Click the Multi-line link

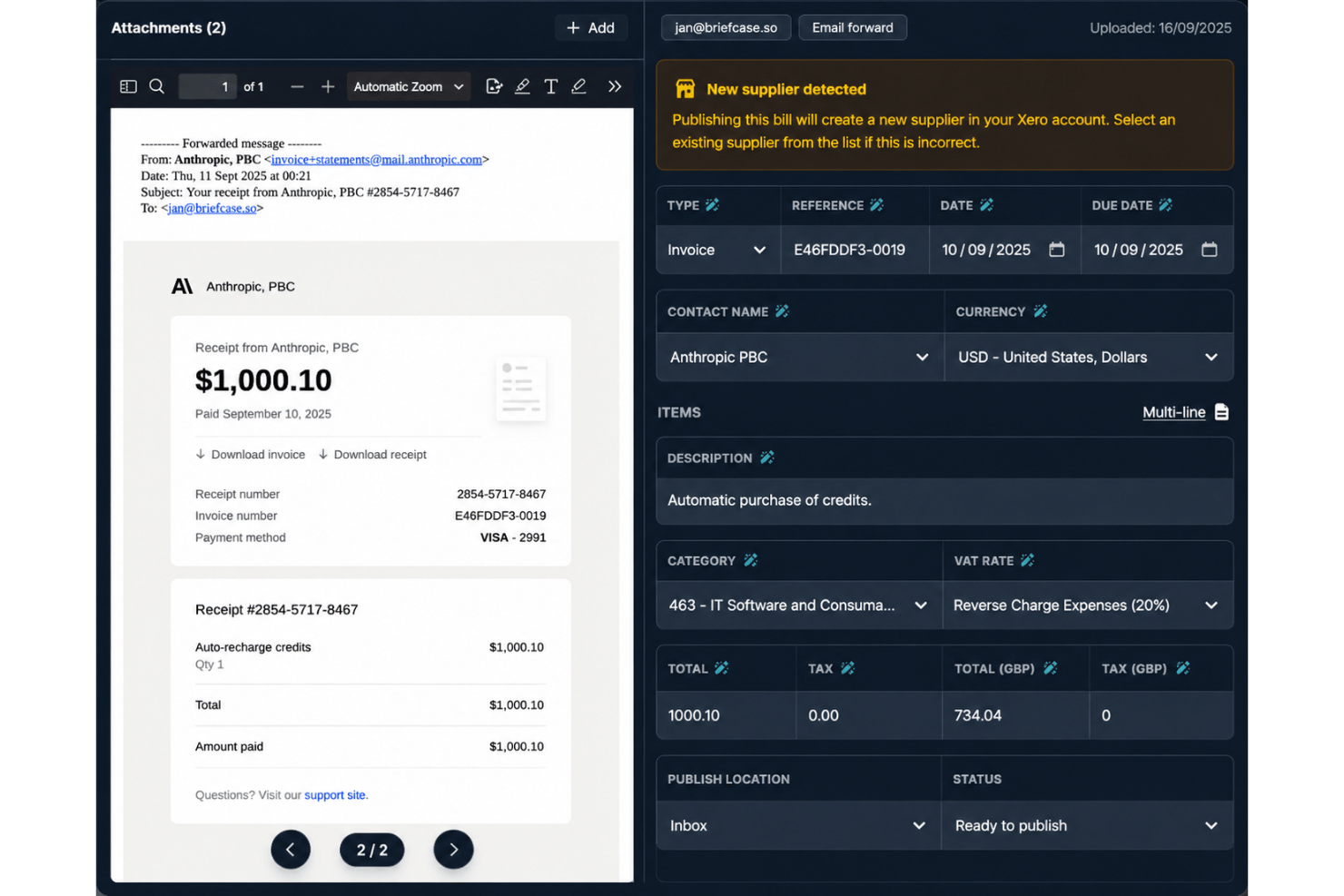[x=1173, y=412]
